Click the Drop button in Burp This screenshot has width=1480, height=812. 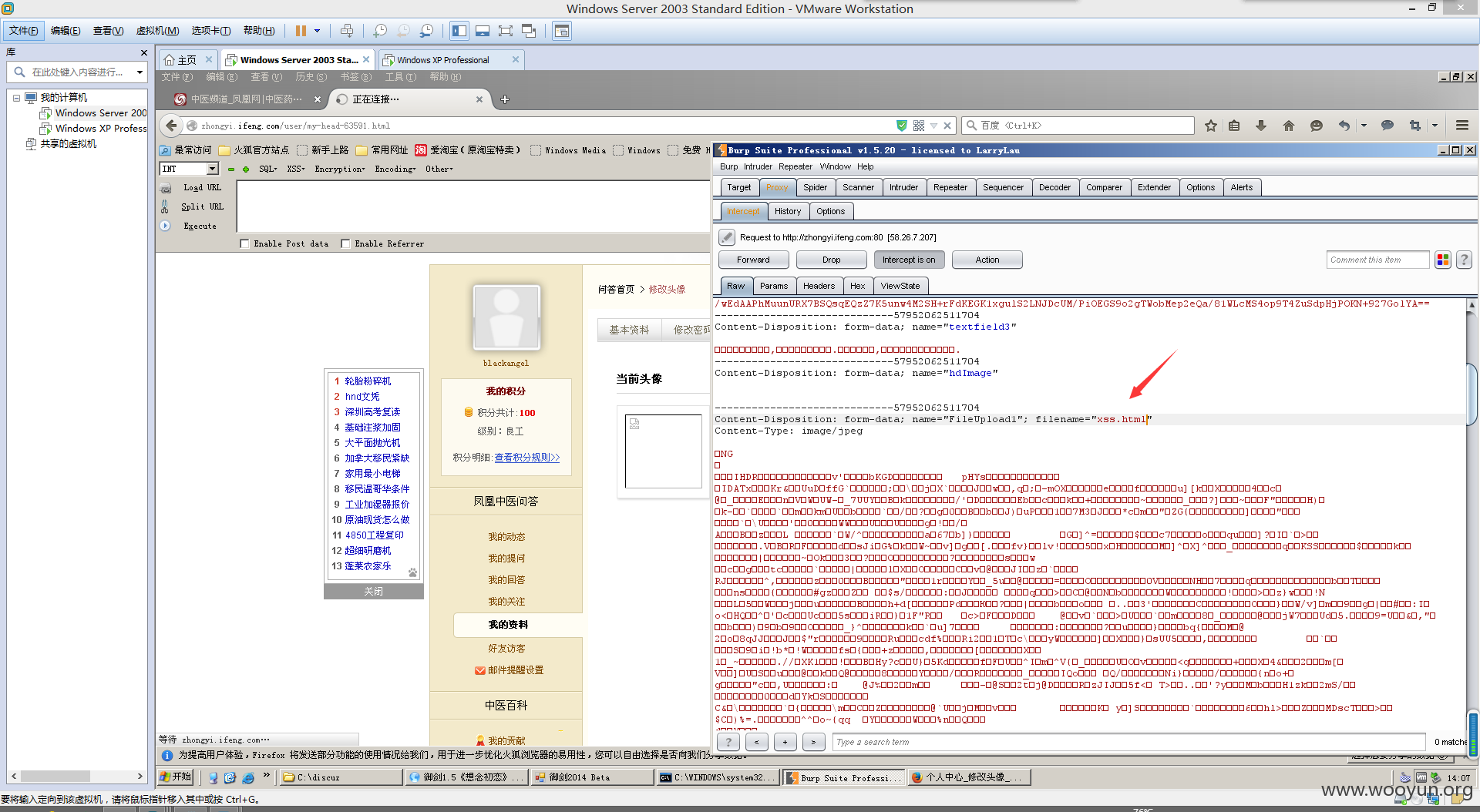point(831,260)
